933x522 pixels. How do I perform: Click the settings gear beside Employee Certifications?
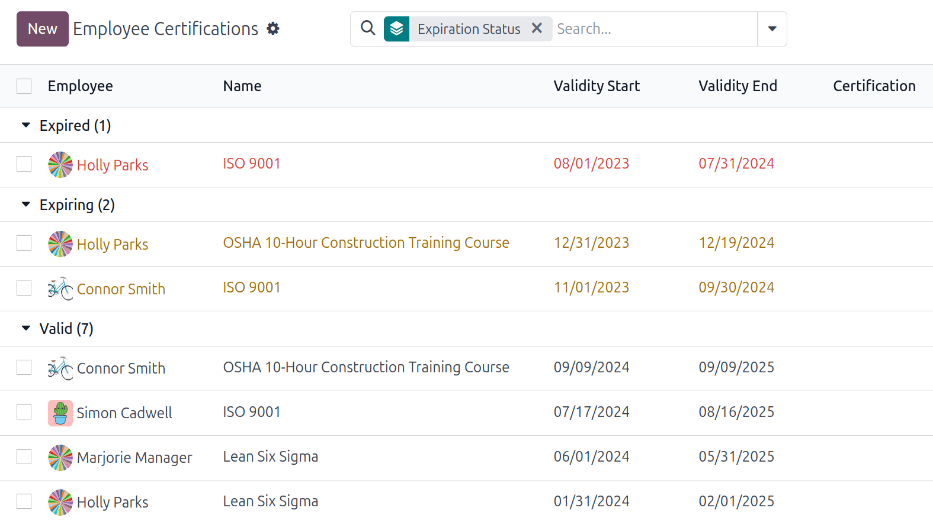point(273,29)
